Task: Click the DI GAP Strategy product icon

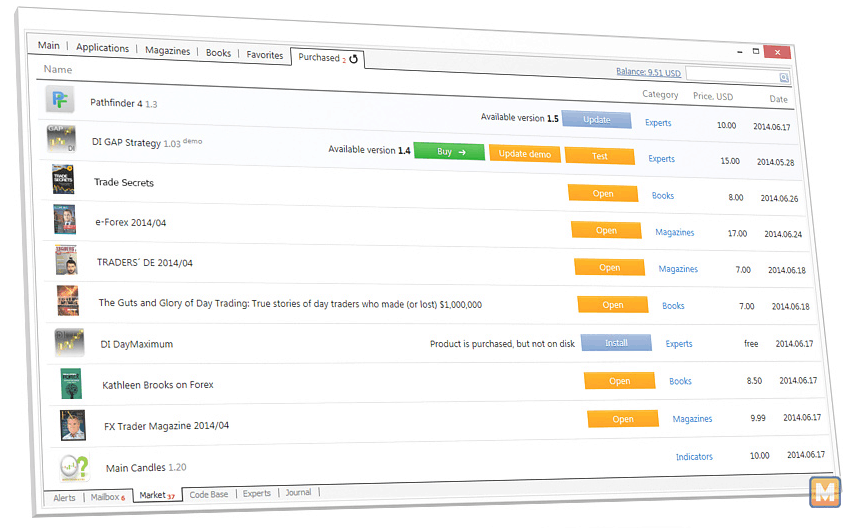Action: coord(62,139)
